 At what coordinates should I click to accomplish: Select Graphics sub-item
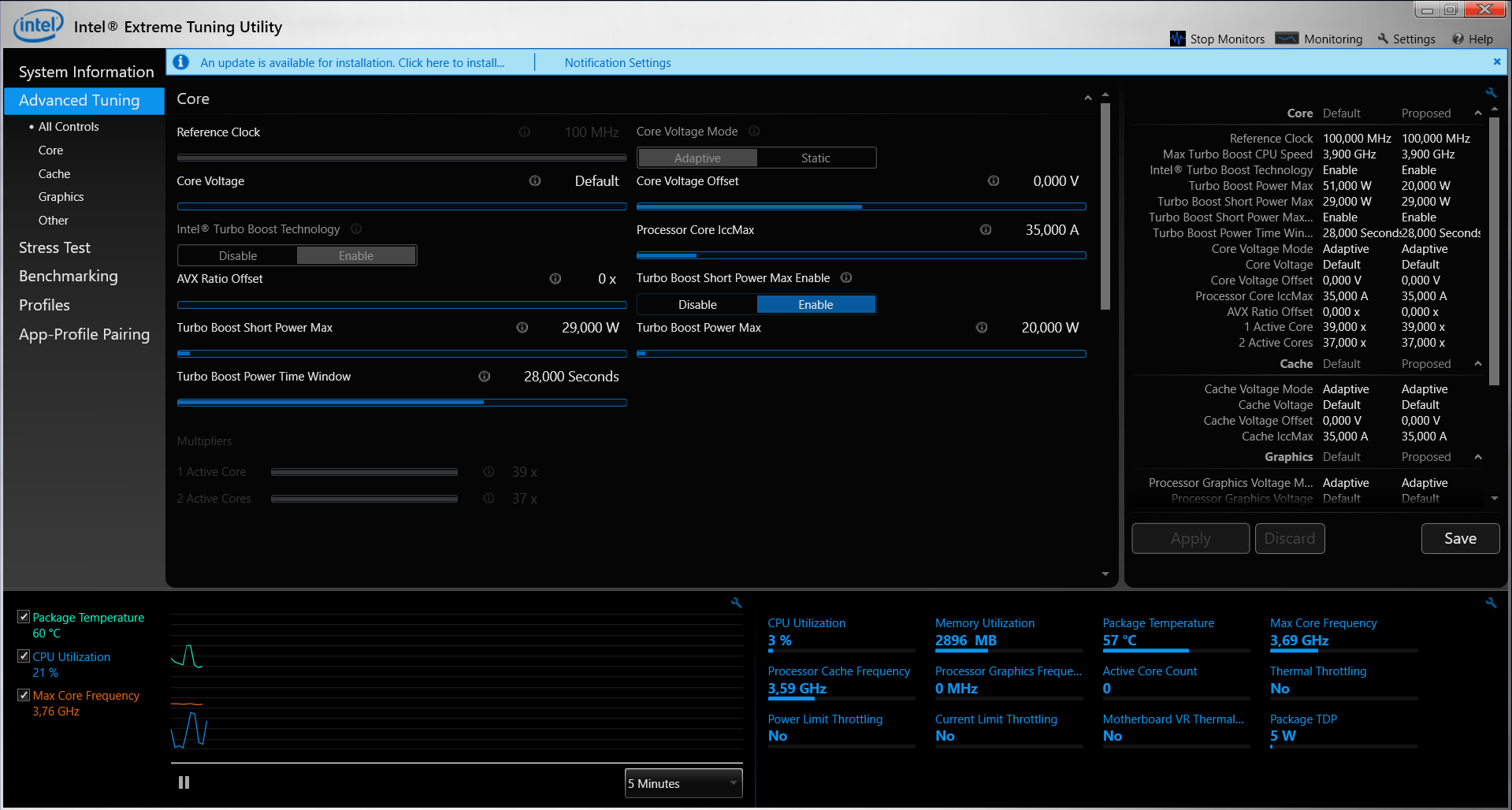[61, 196]
